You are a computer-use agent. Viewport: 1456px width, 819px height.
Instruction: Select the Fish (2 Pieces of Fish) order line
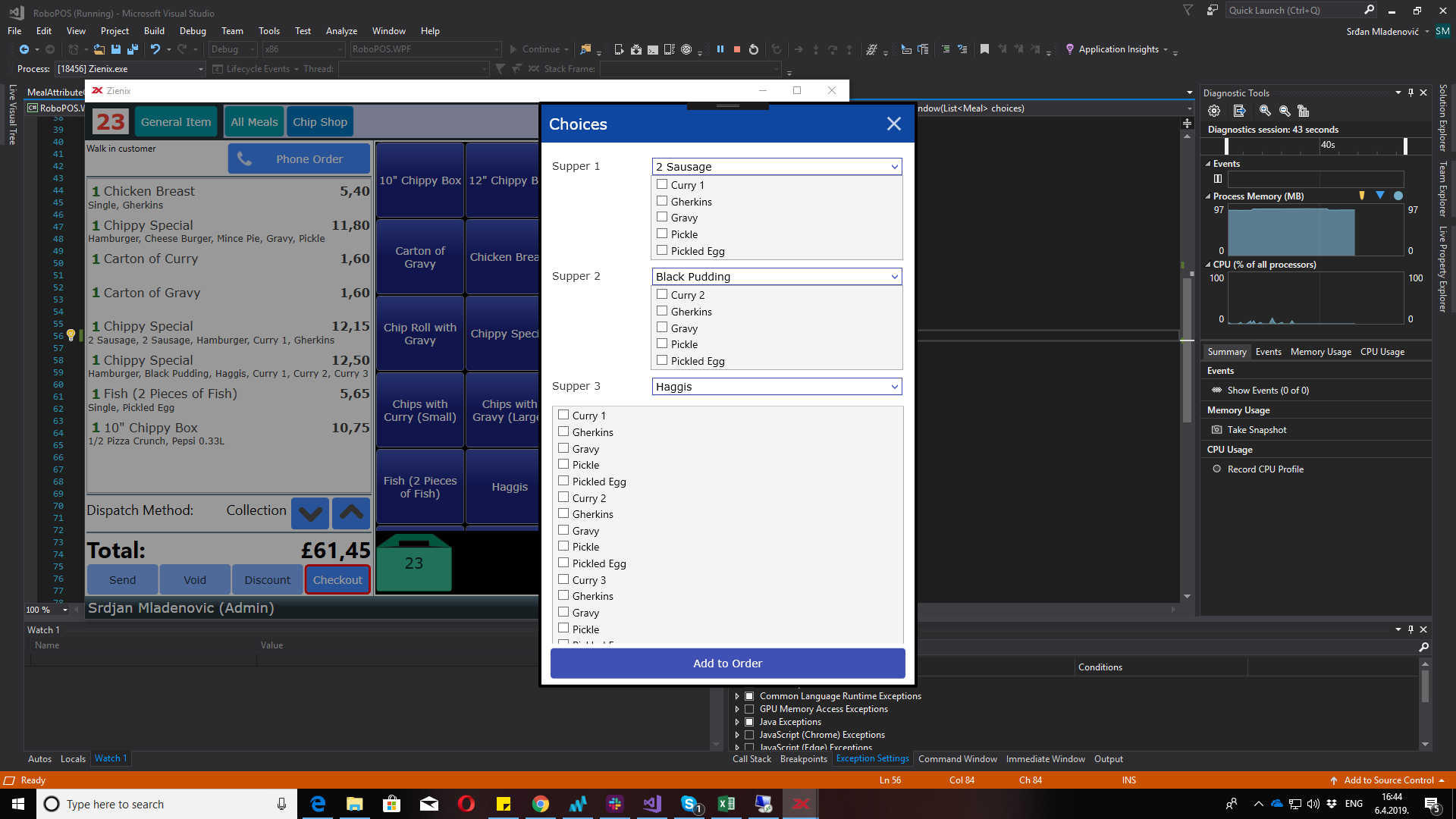click(x=229, y=400)
